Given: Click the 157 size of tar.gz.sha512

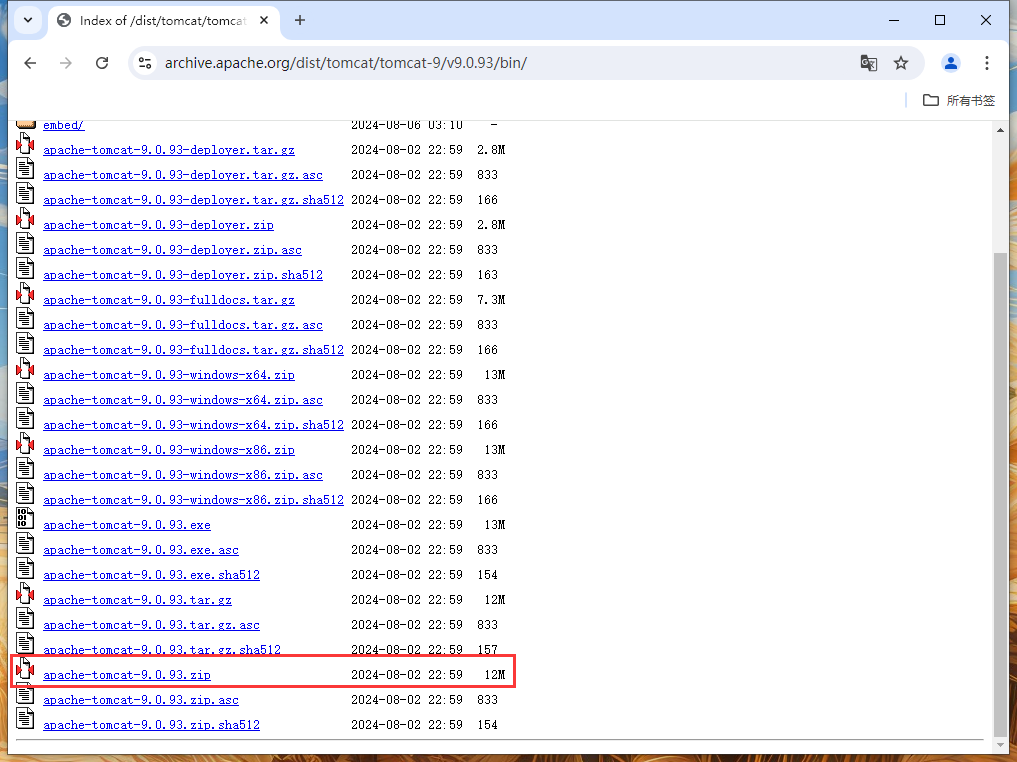Looking at the screenshot, I should (488, 650).
